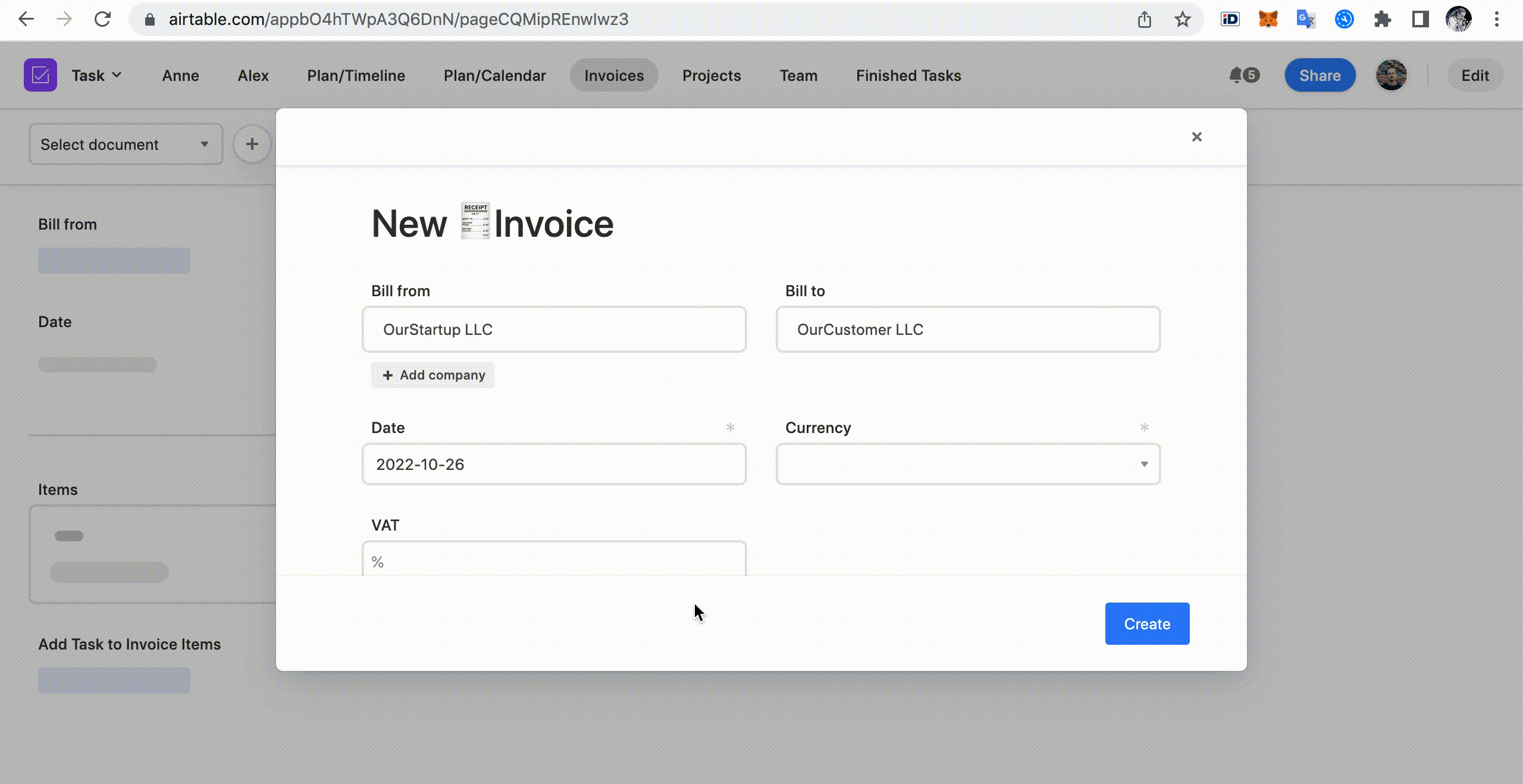Open the Chrome side panel icon
Screen dimensions: 1523x784
(1421, 19)
